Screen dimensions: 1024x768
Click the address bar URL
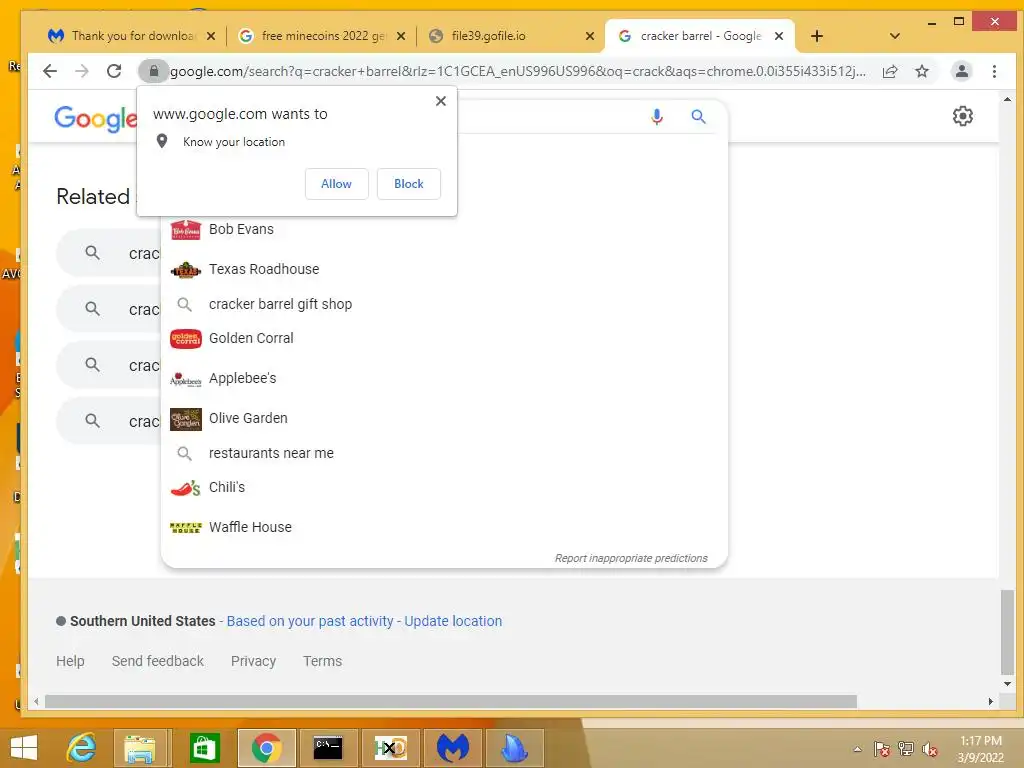pos(517,71)
